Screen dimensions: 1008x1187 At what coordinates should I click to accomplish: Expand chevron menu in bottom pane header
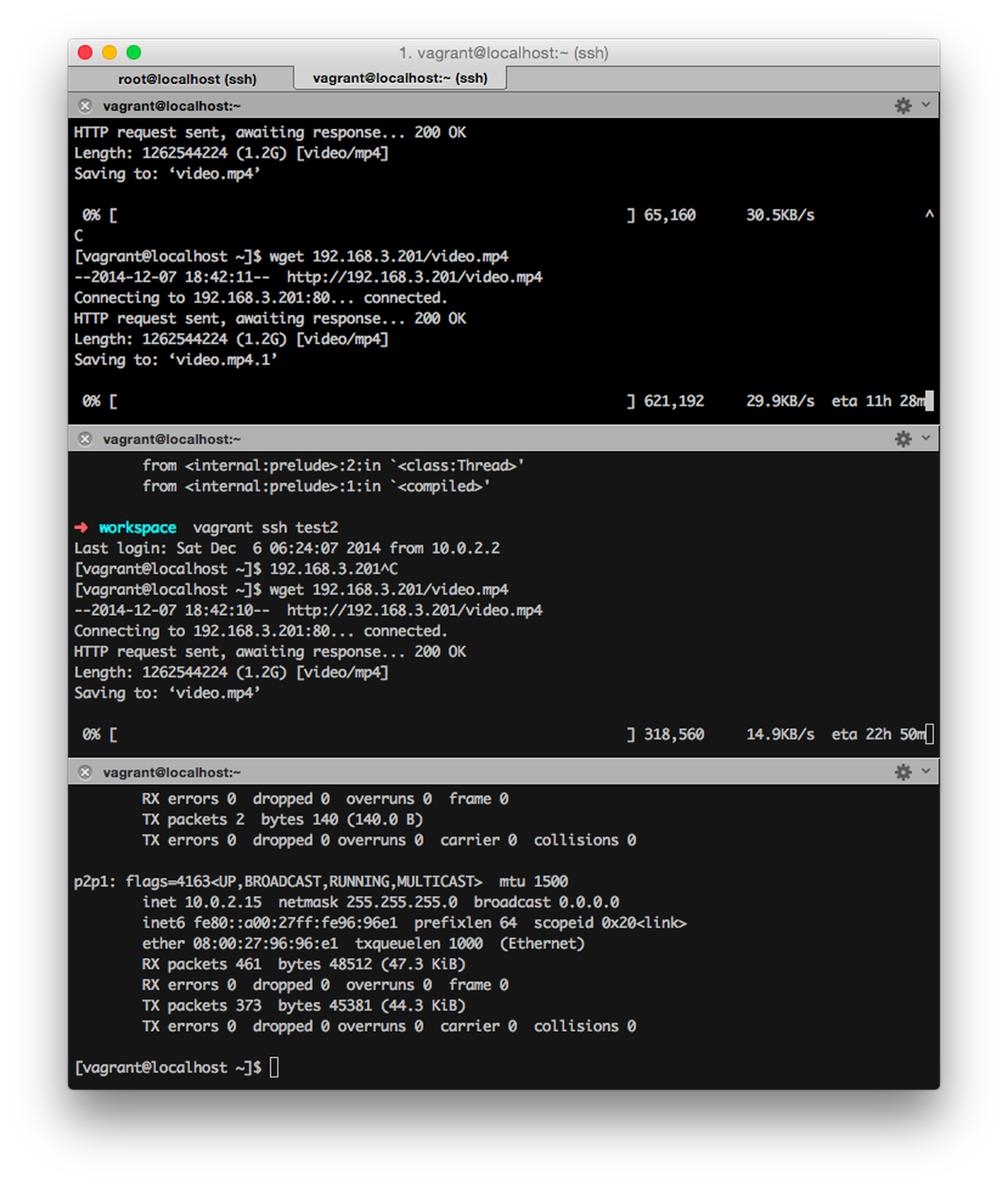(x=926, y=772)
